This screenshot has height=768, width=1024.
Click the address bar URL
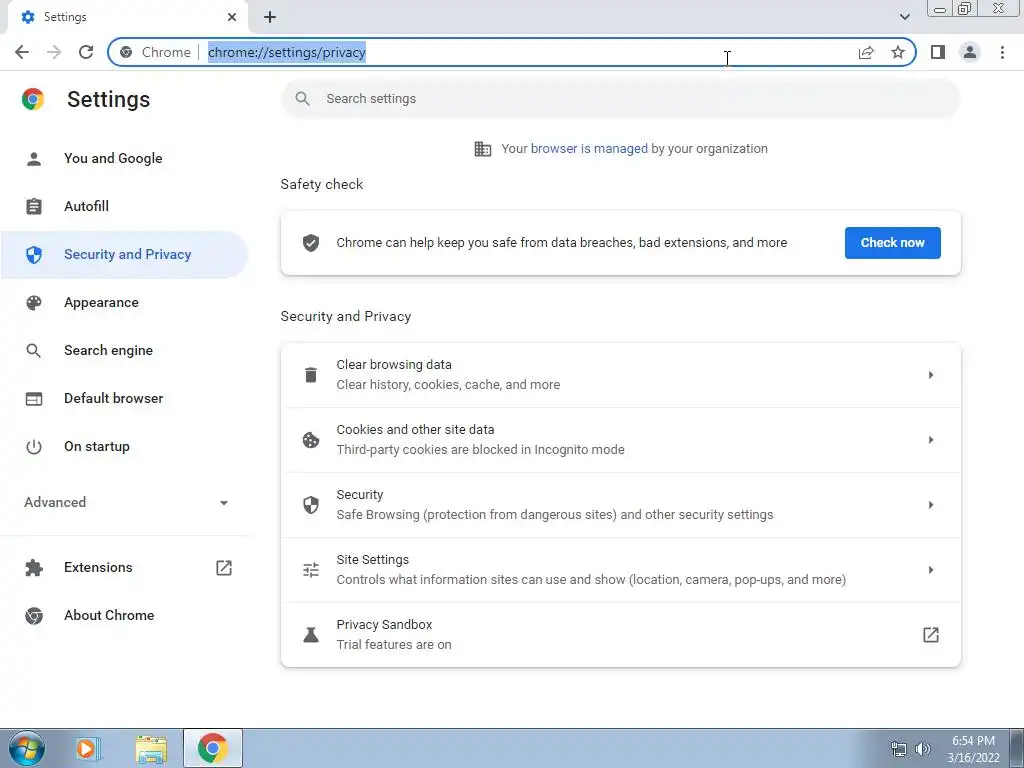pyautogui.click(x=287, y=52)
